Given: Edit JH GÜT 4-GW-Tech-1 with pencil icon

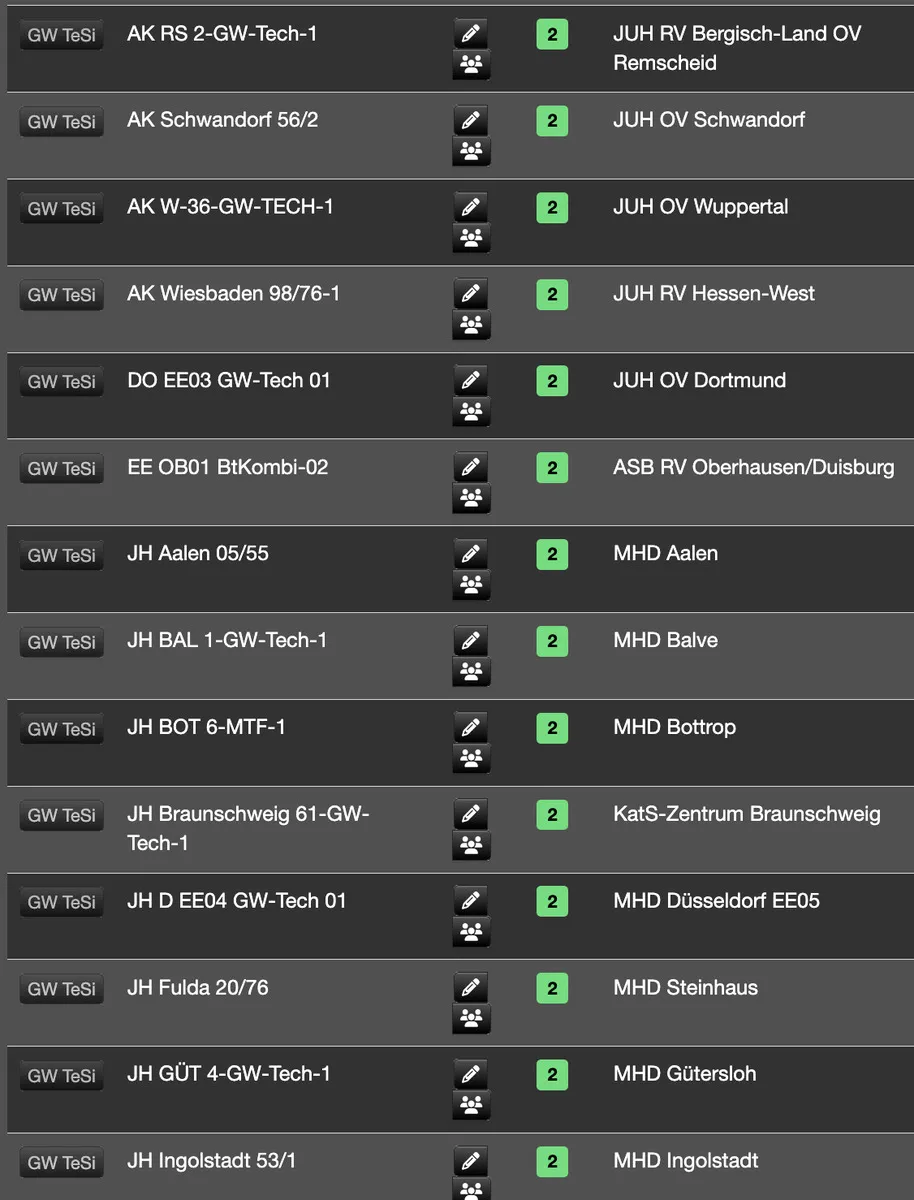Looking at the screenshot, I should (471, 1075).
